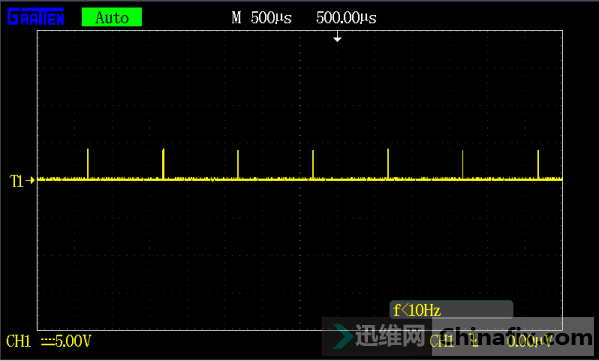599x361 pixels.
Task: Click the CH1 channel label at bottom left
Action: point(18,341)
